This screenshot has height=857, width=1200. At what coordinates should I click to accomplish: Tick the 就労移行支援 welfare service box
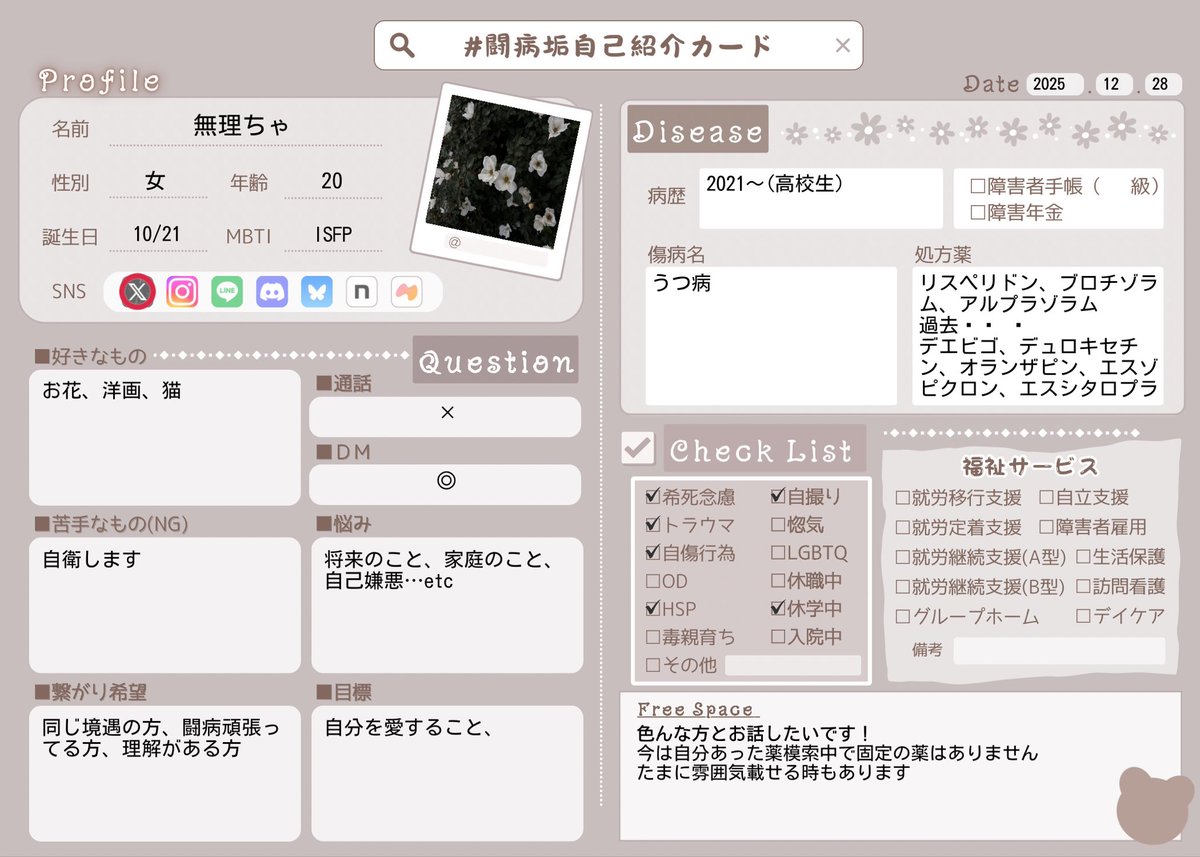click(903, 496)
